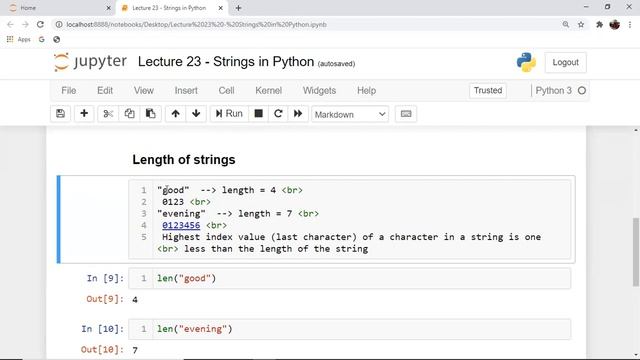
Task: Click the Out[9] output value 4
Action: (135, 300)
